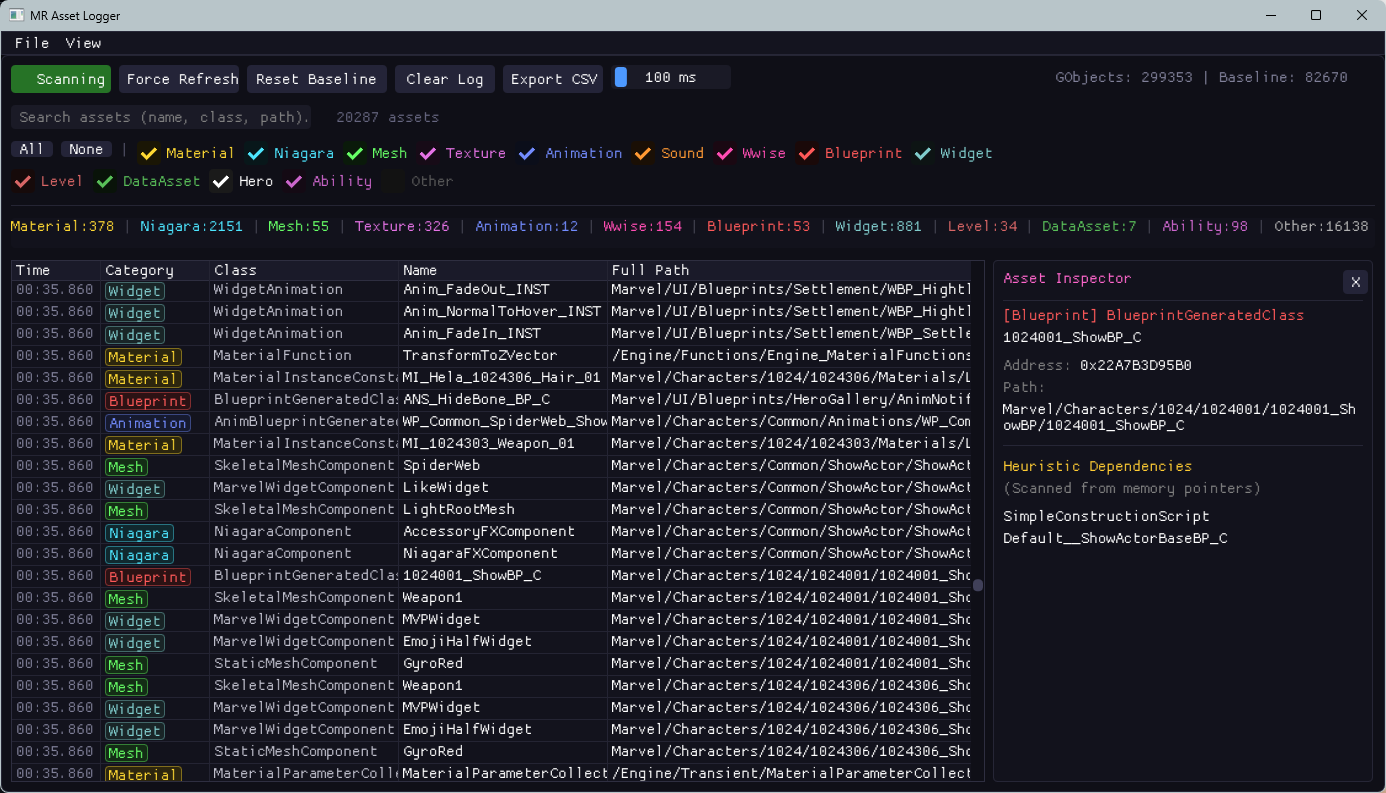
Task: Click Reset Baseline
Action: coord(316,79)
